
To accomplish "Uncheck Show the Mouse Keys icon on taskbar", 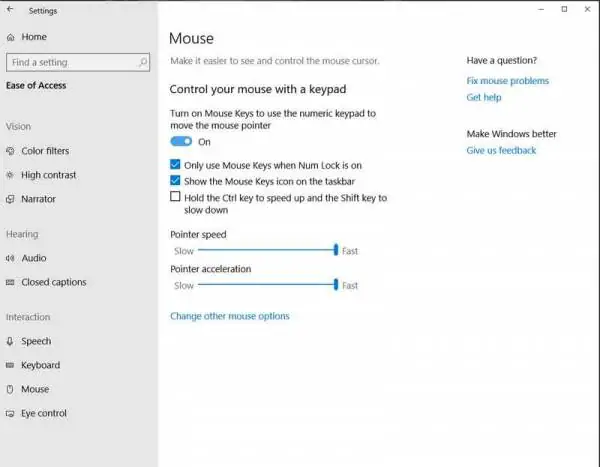I will [x=175, y=180].
